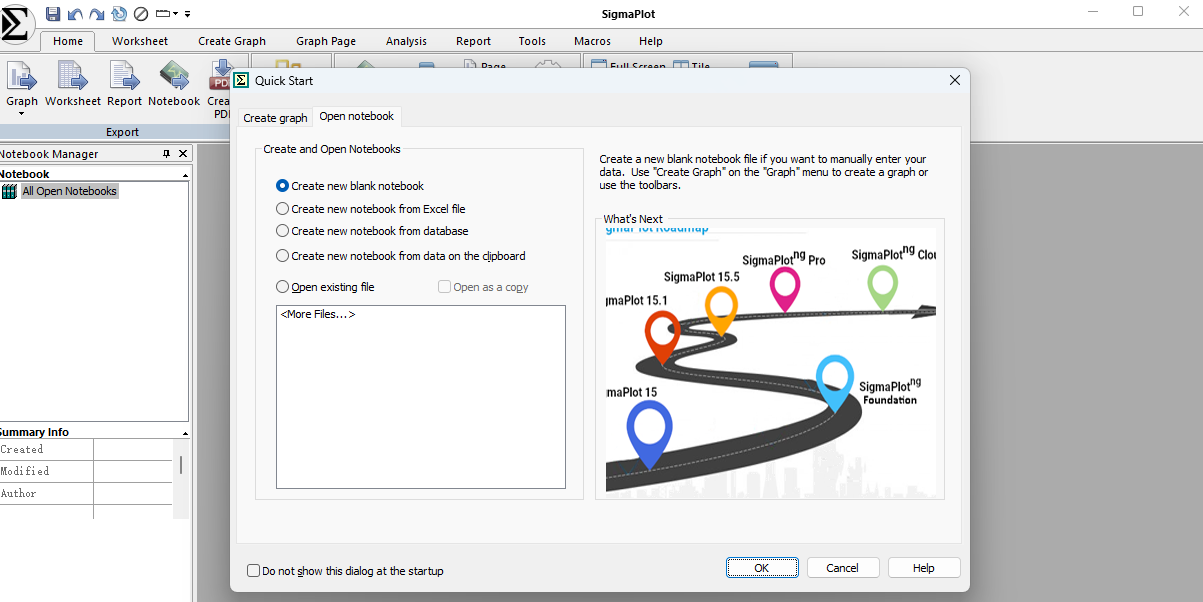The width and height of the screenshot is (1203, 602).
Task: Open the Analysis ribbon tab
Action: (406, 41)
